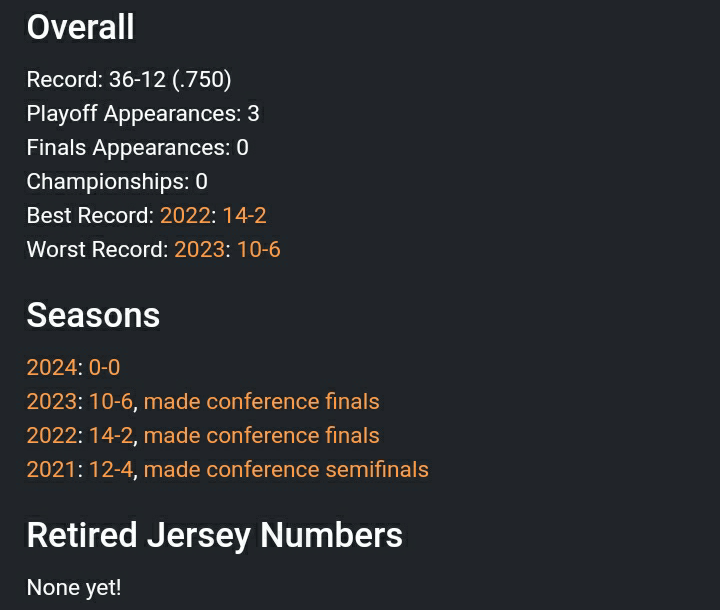Click the Seasons heading
The image size is (720, 610).
[93, 315]
